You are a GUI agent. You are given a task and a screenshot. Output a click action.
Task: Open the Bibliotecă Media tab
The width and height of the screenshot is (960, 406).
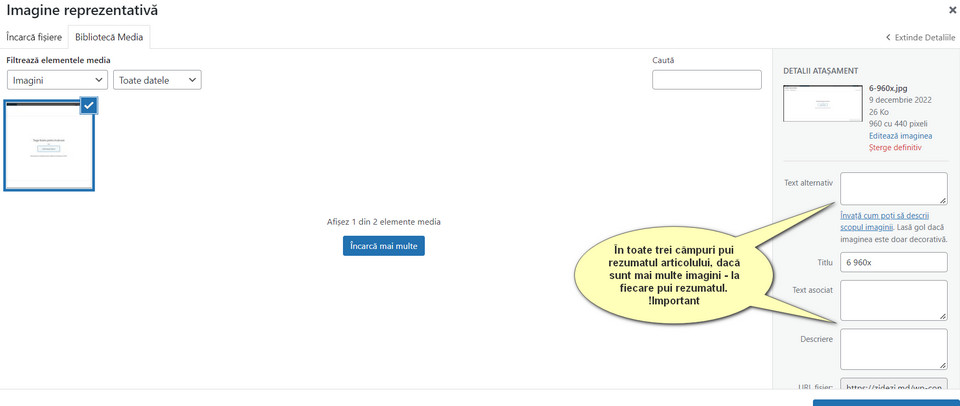(109, 37)
